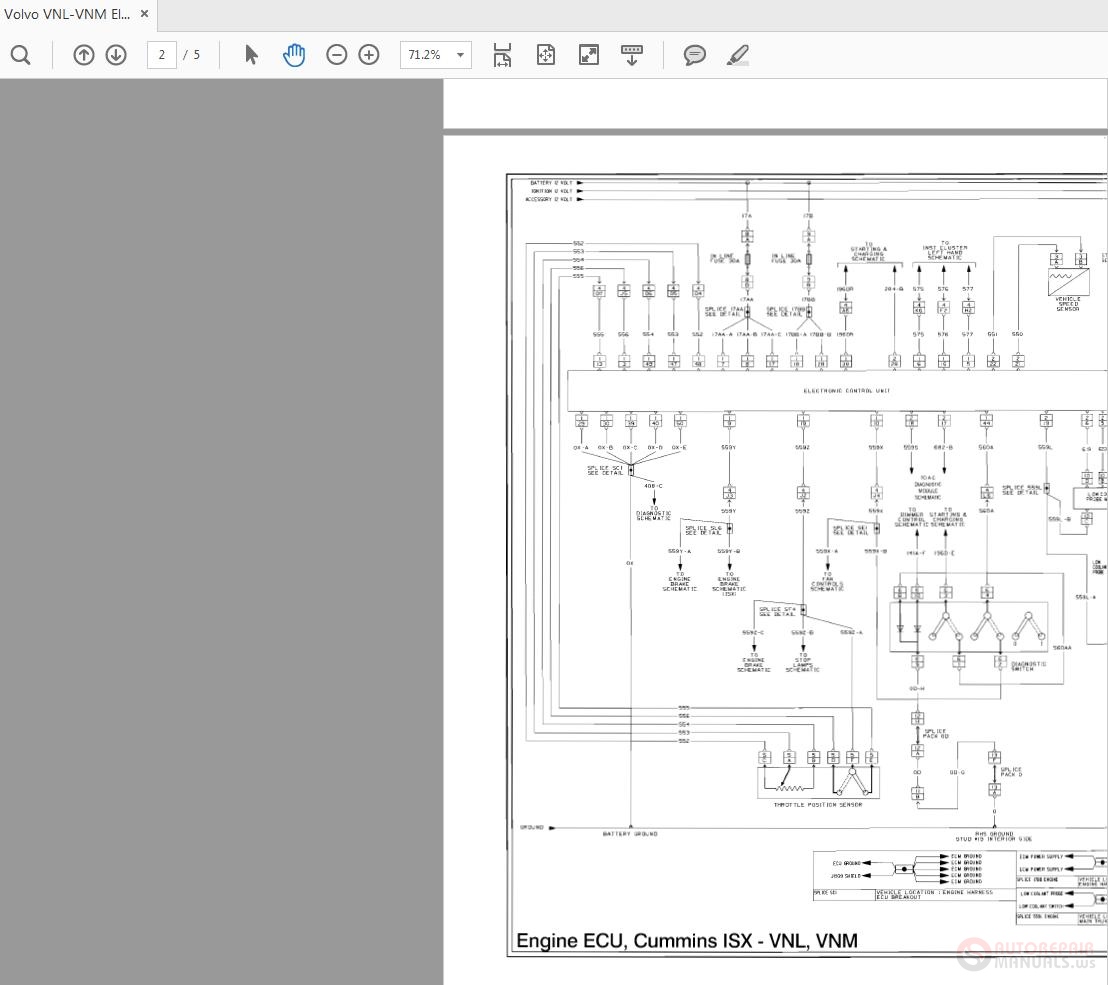This screenshot has height=985, width=1108.
Task: Switch to the Volvo VNL-VNM tab
Action: coord(67,14)
